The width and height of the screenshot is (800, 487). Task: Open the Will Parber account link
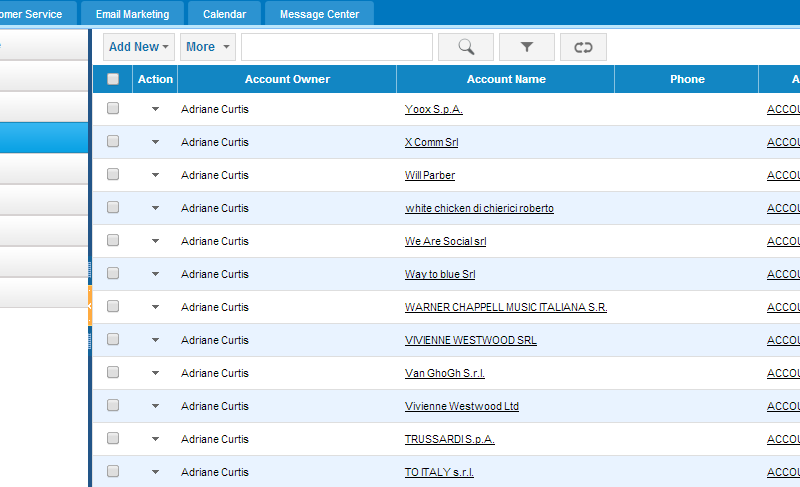click(x=430, y=175)
